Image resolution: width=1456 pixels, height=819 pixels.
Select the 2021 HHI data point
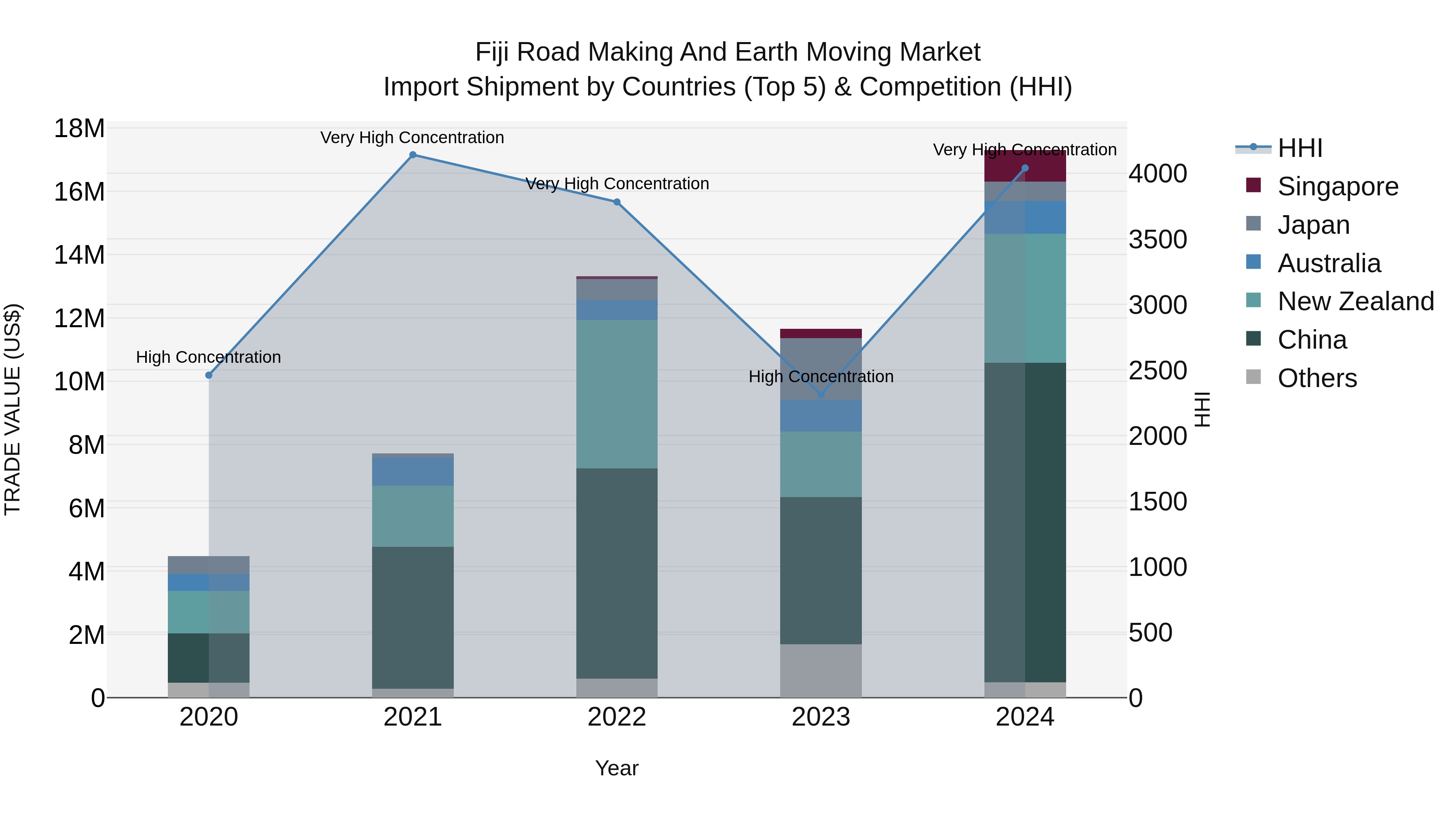(x=413, y=155)
